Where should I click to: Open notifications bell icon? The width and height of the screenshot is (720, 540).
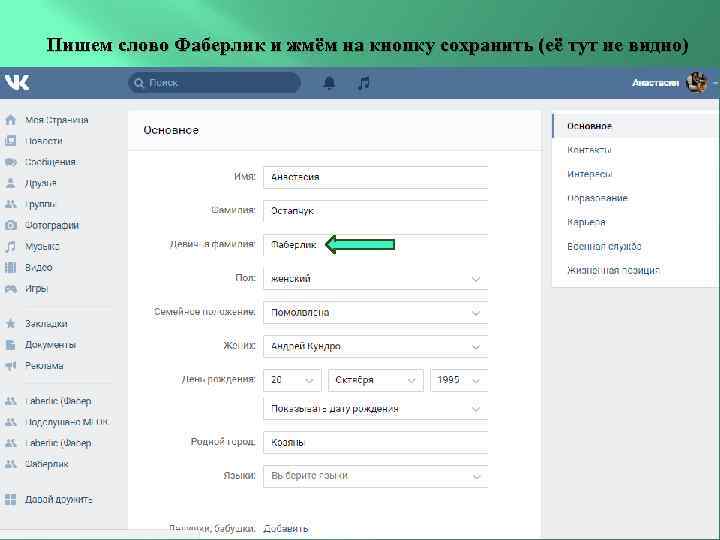329,83
